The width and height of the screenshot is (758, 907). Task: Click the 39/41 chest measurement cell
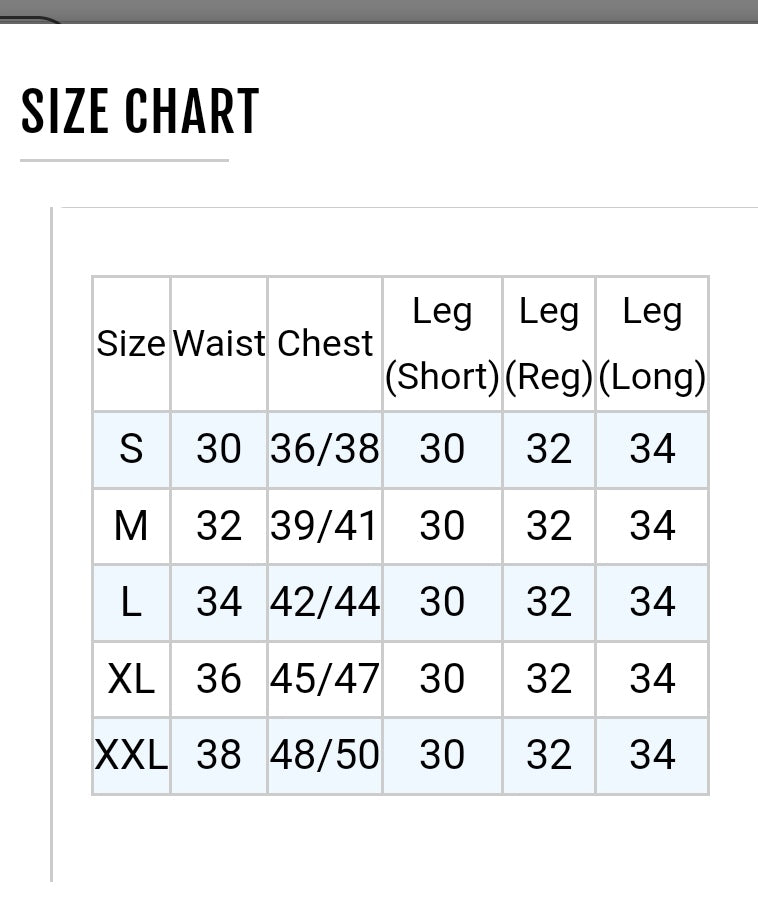tap(325, 526)
